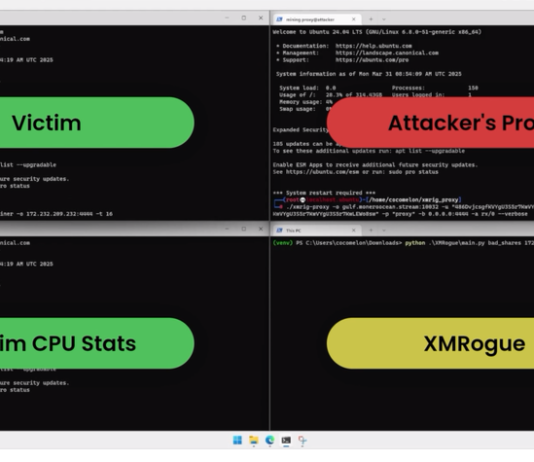Click the /home/cocomelon/xmrig_proxy prompt path
Viewport: 534px width, 462px height.
[x=415, y=200]
